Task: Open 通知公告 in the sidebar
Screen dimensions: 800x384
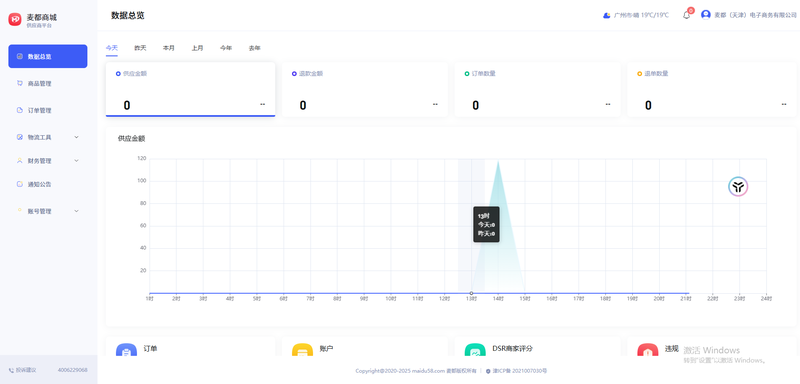Action: pos(47,184)
